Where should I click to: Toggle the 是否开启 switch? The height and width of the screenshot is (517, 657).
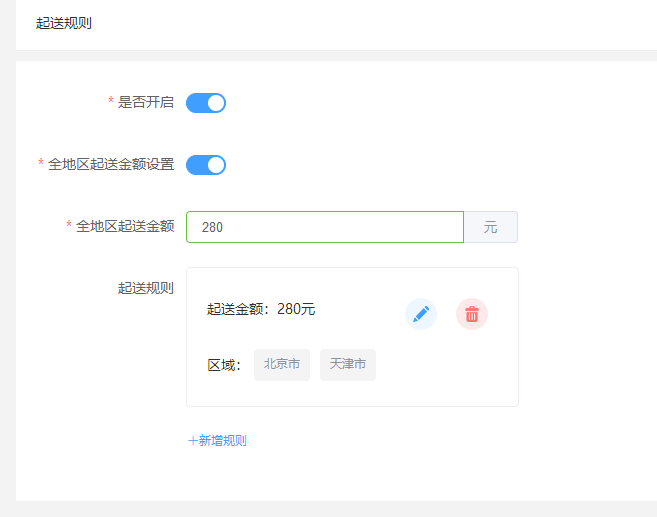[x=206, y=103]
